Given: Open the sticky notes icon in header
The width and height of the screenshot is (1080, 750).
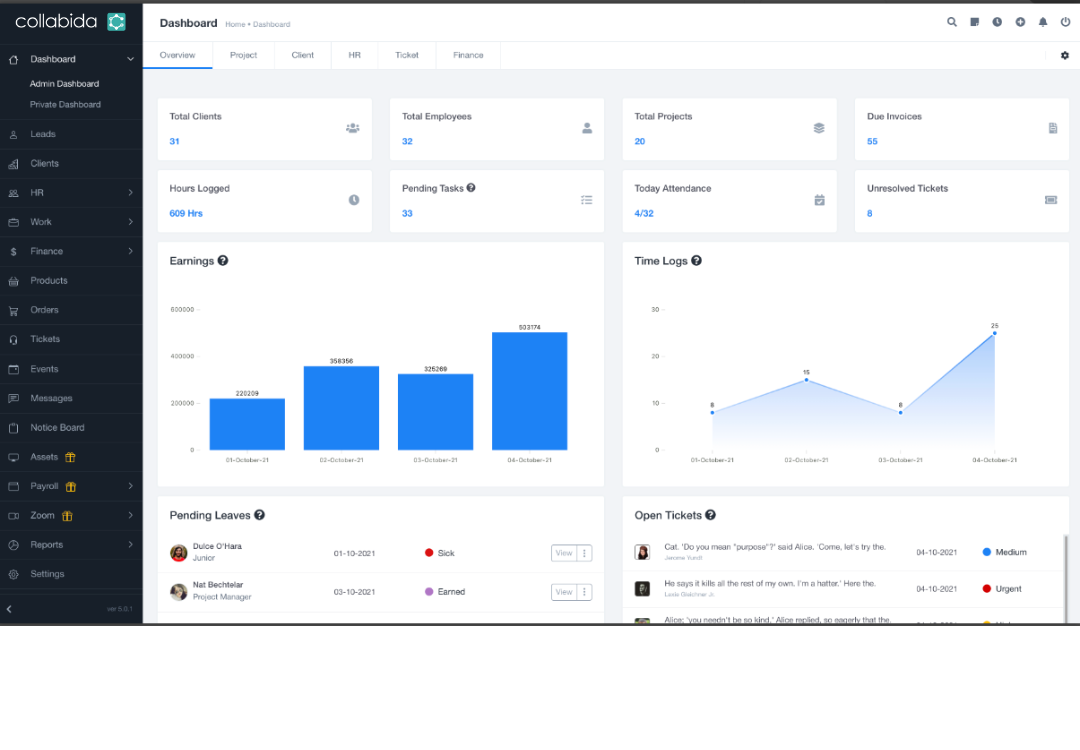Looking at the screenshot, I should coord(975,22).
